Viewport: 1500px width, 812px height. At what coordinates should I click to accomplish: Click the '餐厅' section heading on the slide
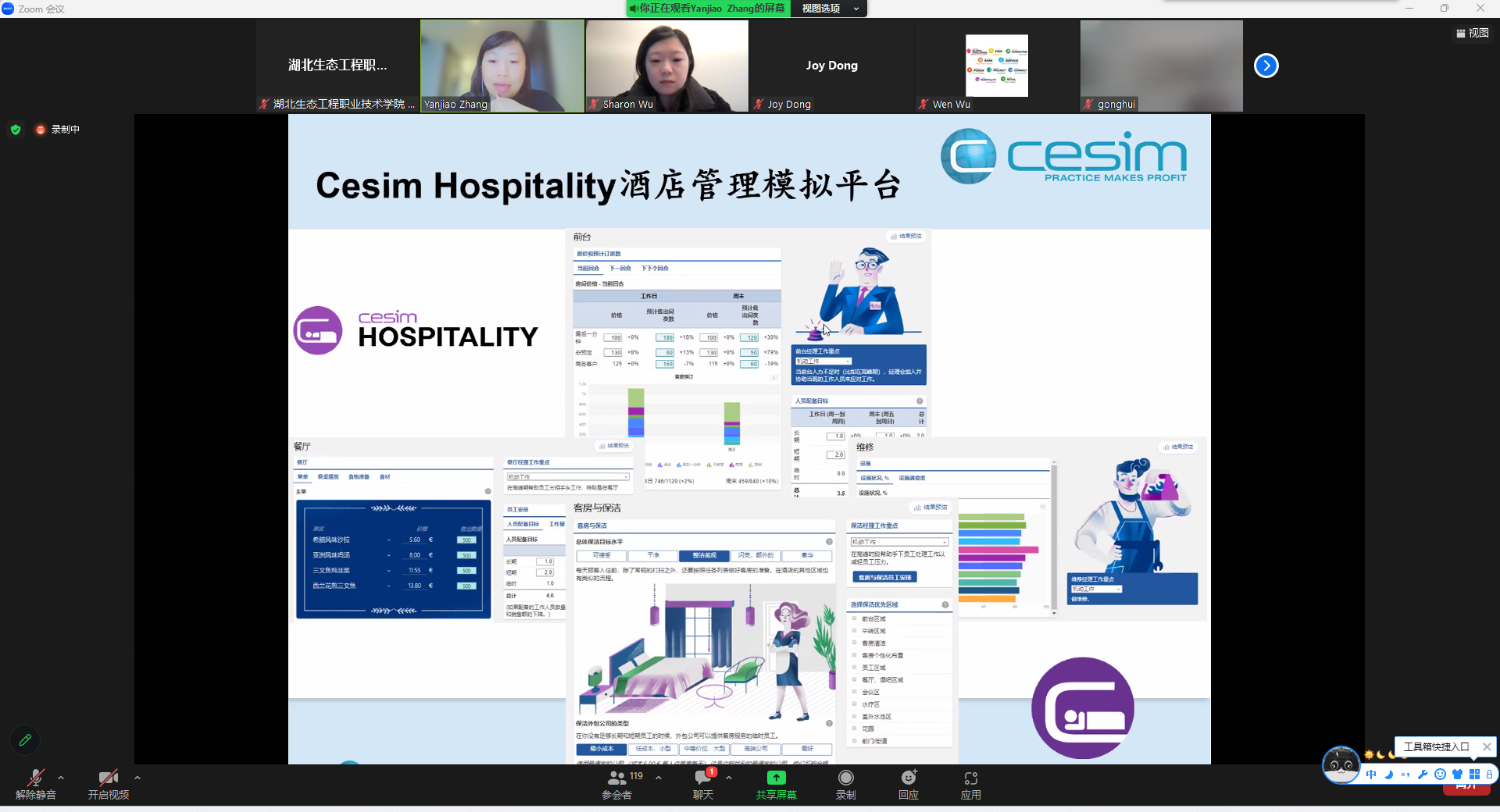pyautogui.click(x=302, y=447)
